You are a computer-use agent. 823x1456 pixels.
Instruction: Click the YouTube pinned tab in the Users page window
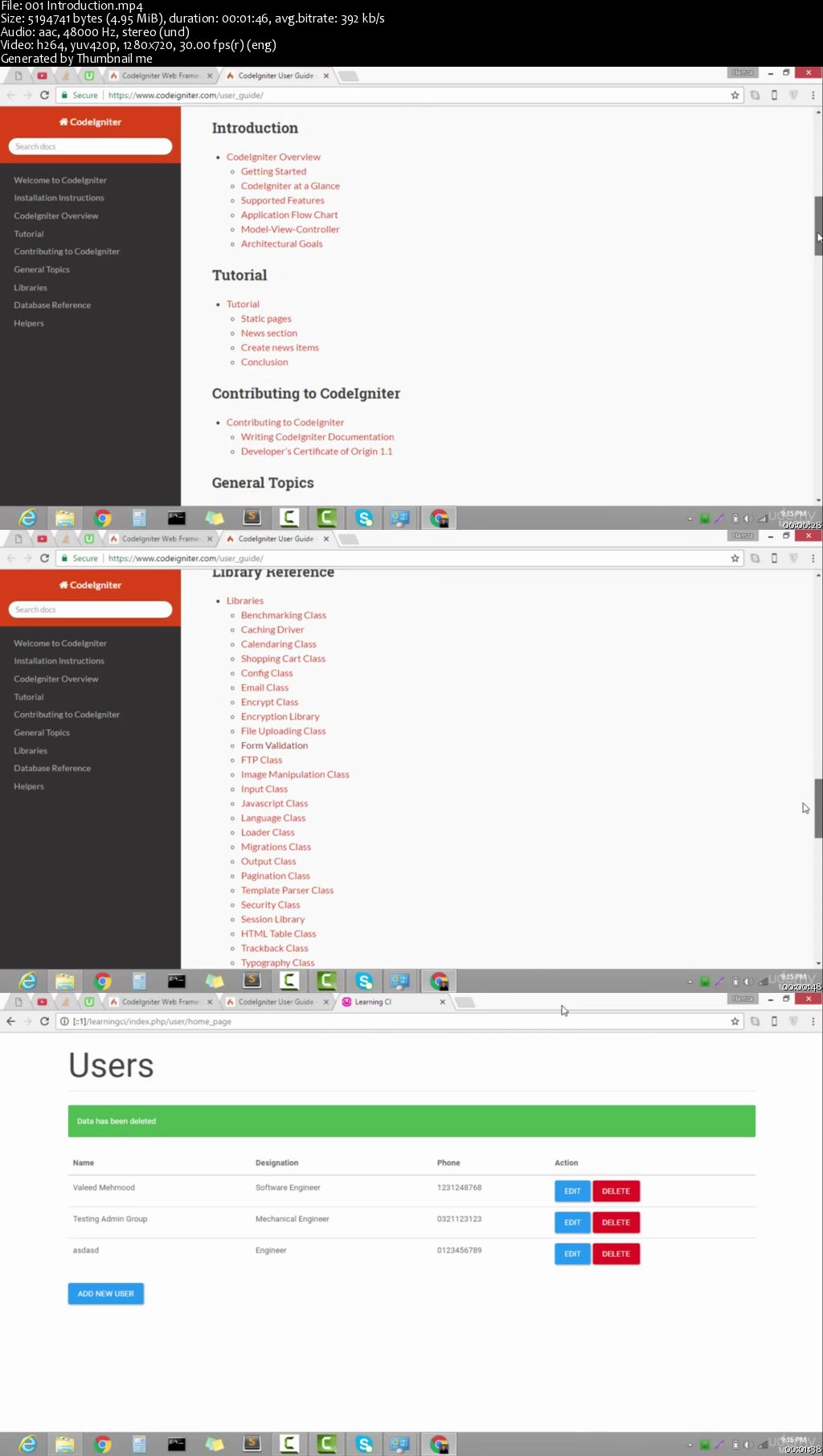coord(42,1002)
